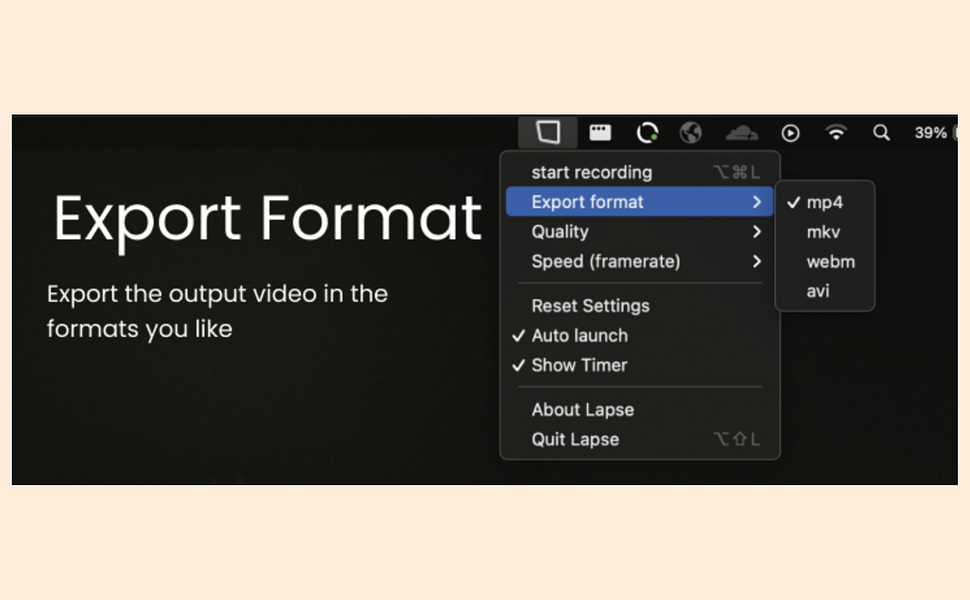Open the Cloudflare cloud icon
The image size is (970, 600).
pos(742,132)
